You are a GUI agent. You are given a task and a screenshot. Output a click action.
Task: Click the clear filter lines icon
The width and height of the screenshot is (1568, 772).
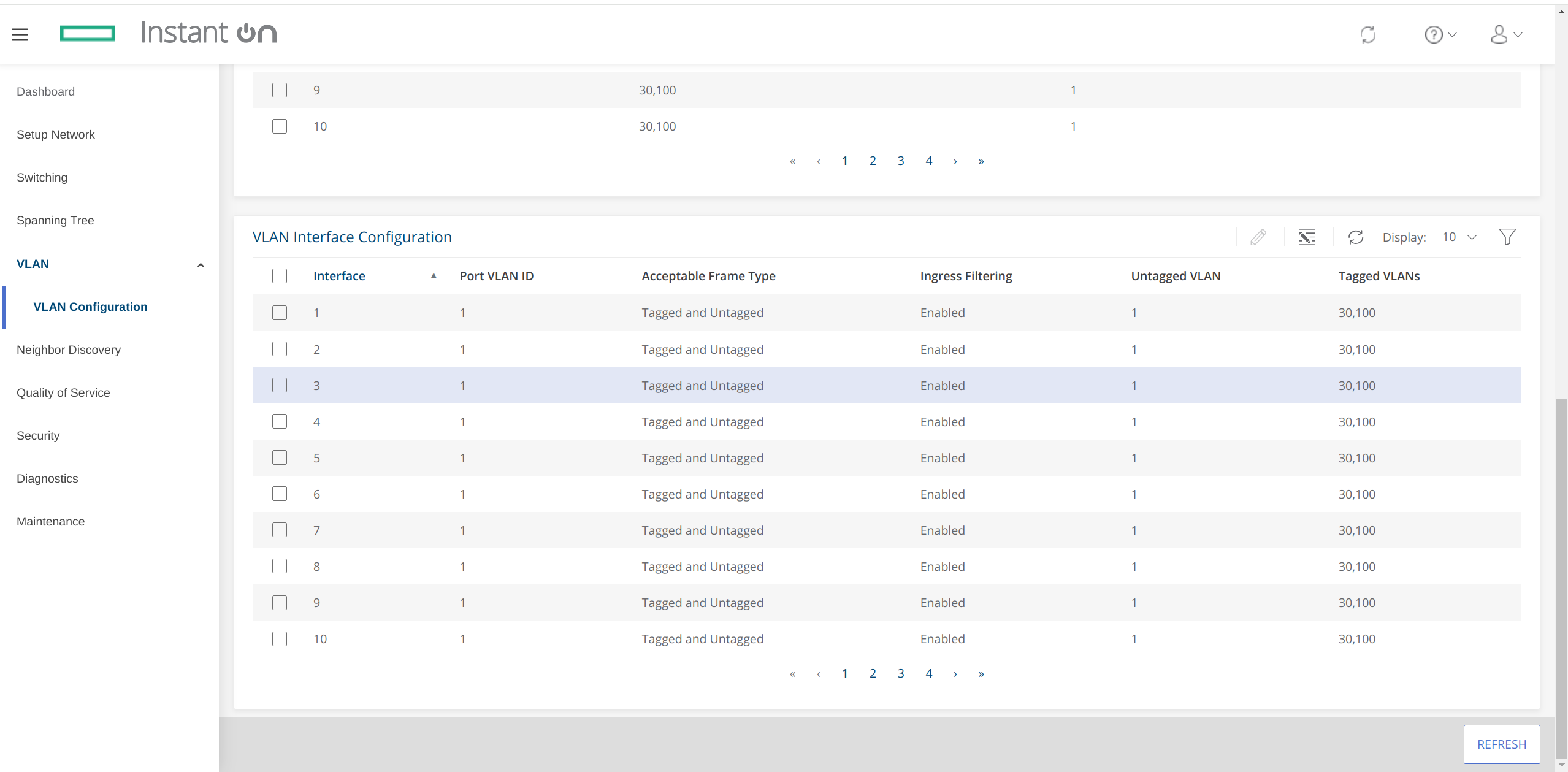click(1307, 237)
